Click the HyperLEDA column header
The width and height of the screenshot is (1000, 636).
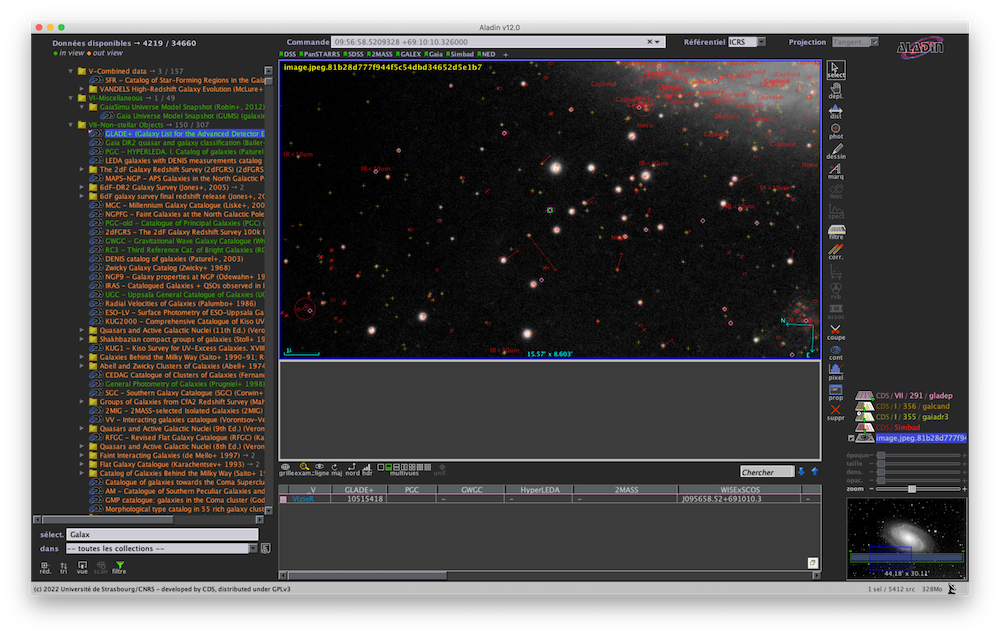[x=540, y=490]
